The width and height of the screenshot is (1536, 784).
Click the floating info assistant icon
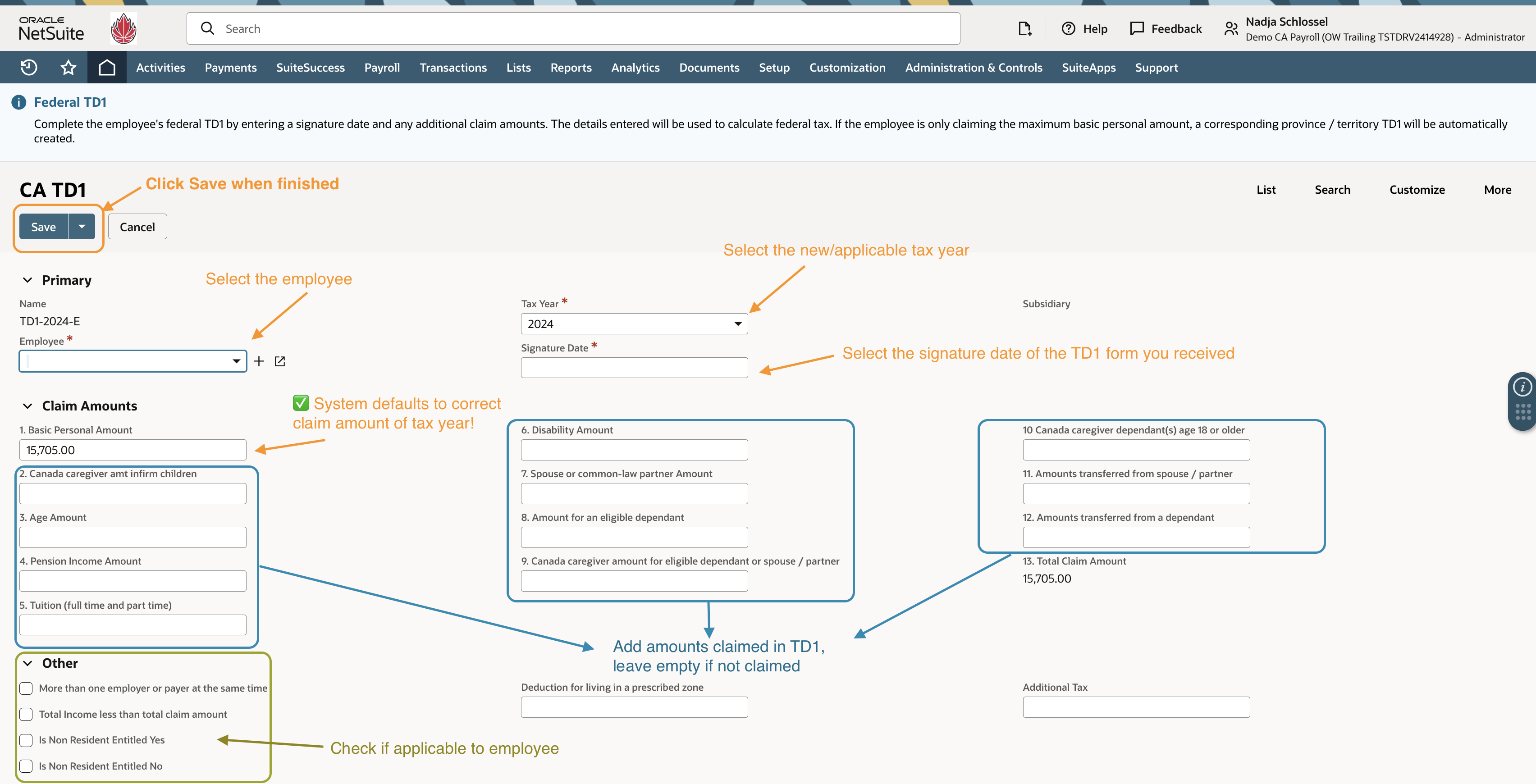pyautogui.click(x=1522, y=387)
